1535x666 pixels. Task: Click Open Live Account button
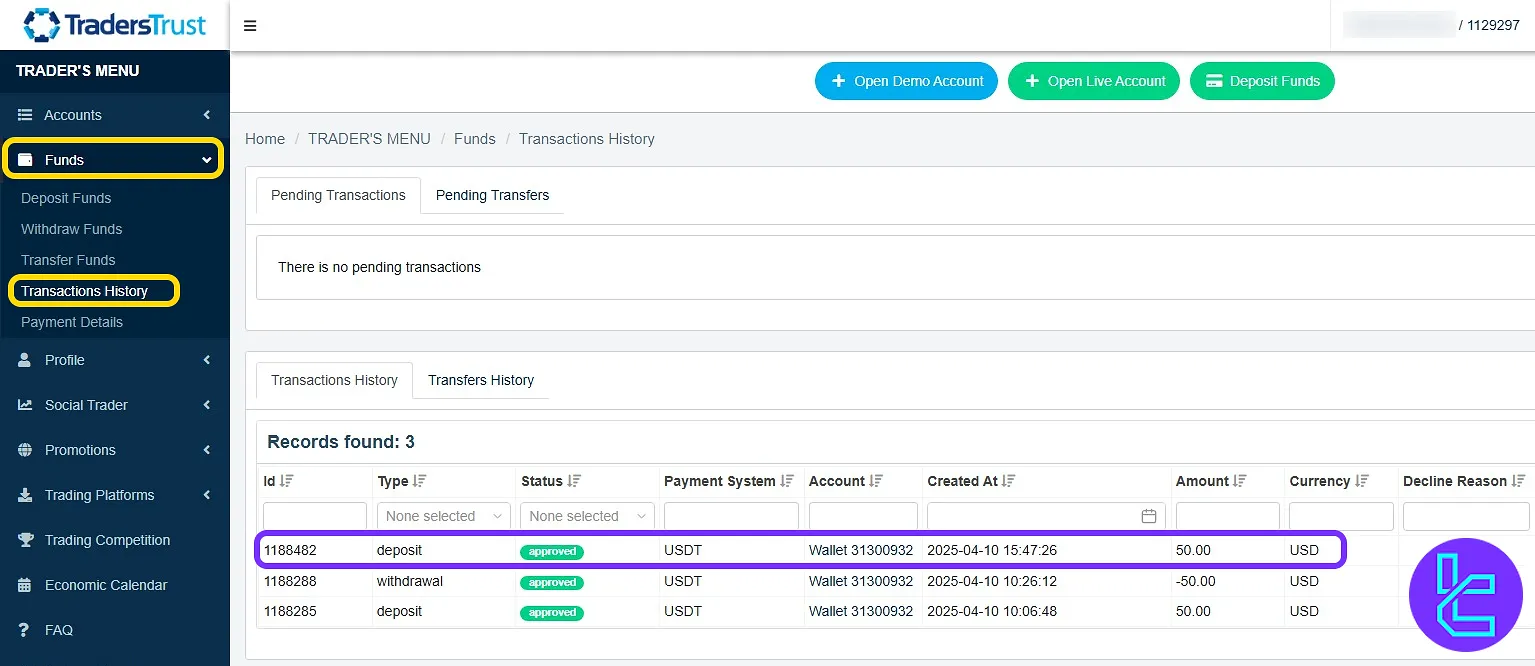[1094, 81]
